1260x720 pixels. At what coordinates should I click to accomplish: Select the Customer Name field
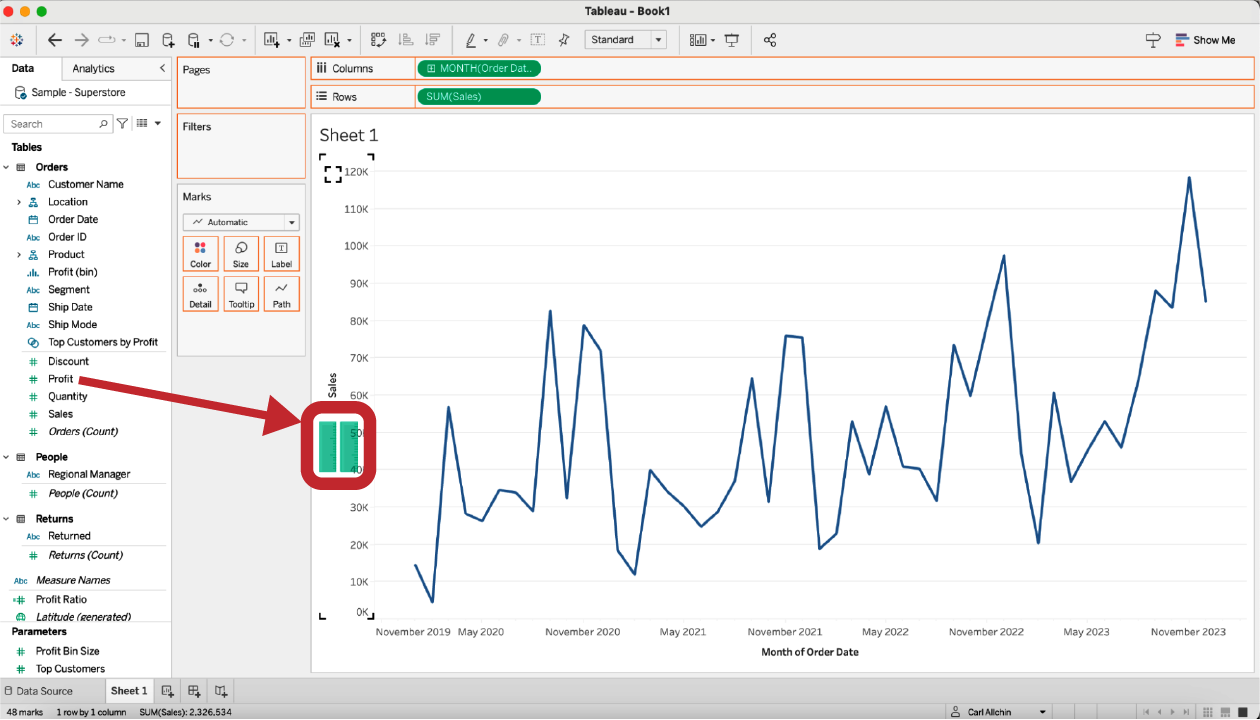[86, 184]
